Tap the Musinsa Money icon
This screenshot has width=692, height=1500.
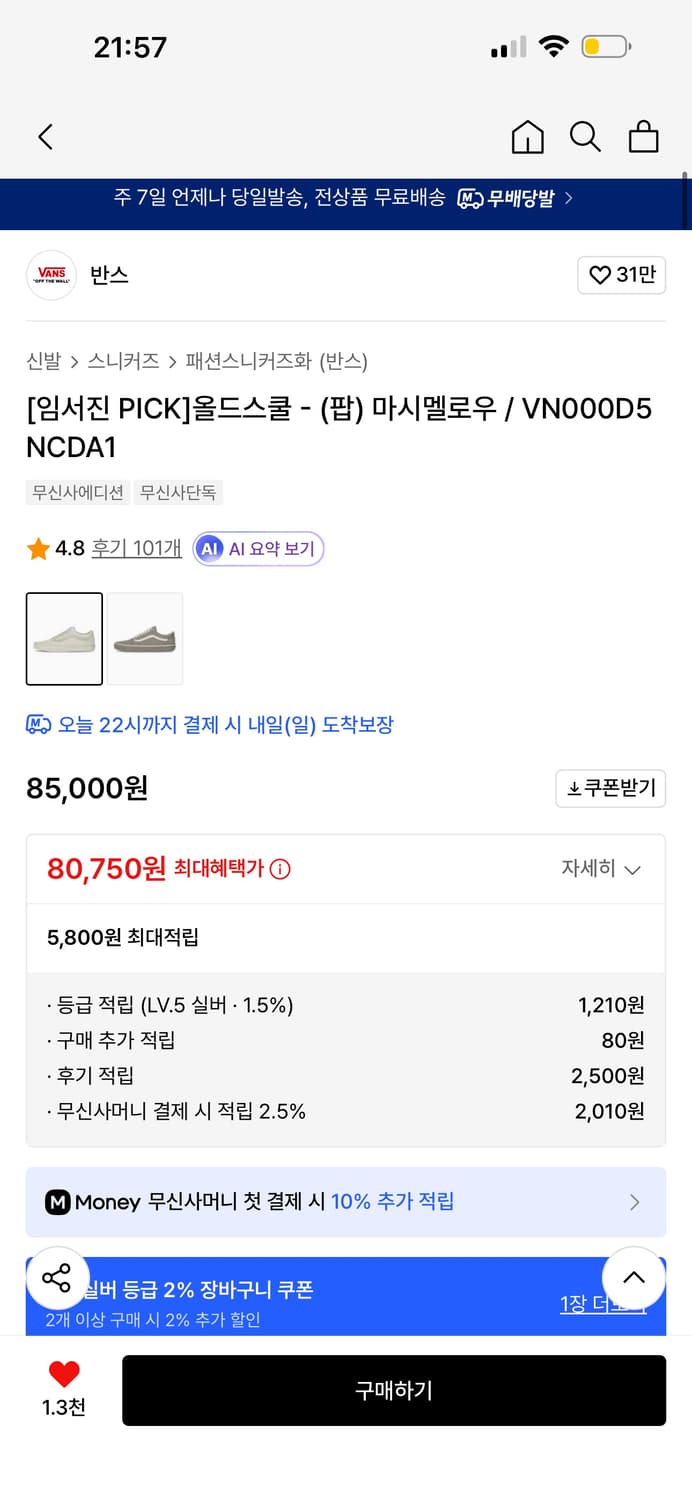pos(57,1202)
